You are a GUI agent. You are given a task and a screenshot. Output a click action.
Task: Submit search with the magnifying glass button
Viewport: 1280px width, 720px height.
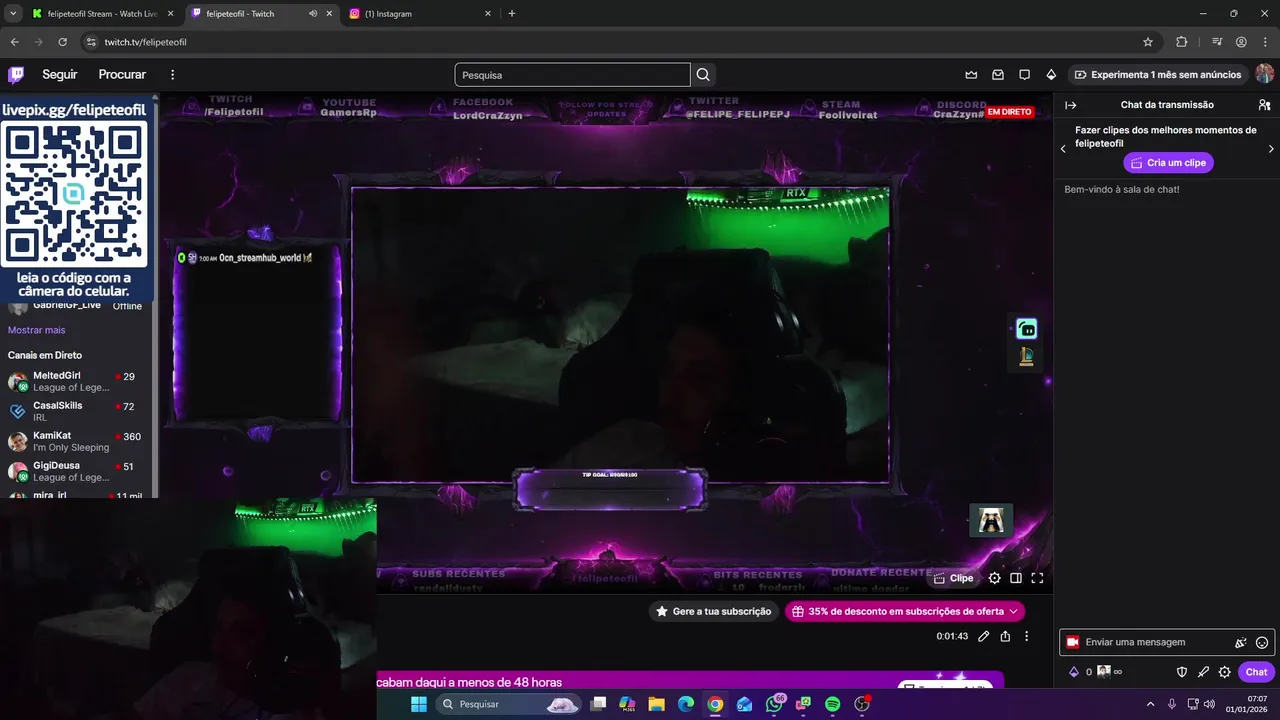pos(703,75)
